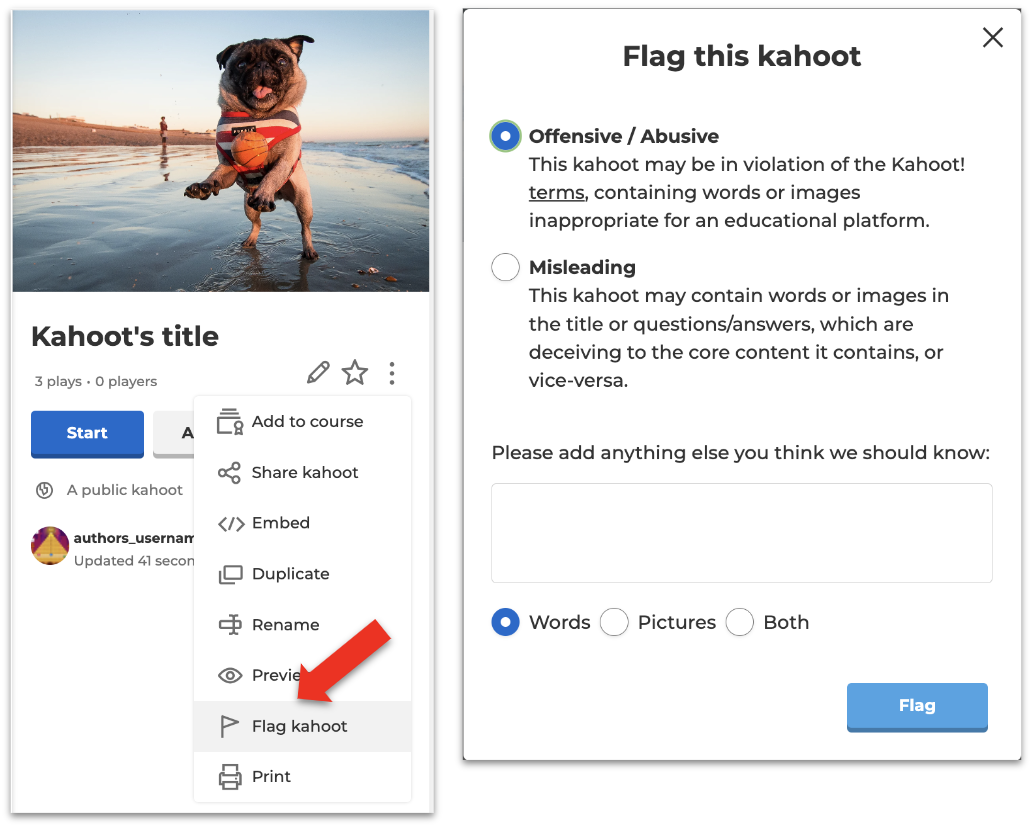Favorite the kahoot with the star icon

[x=355, y=373]
